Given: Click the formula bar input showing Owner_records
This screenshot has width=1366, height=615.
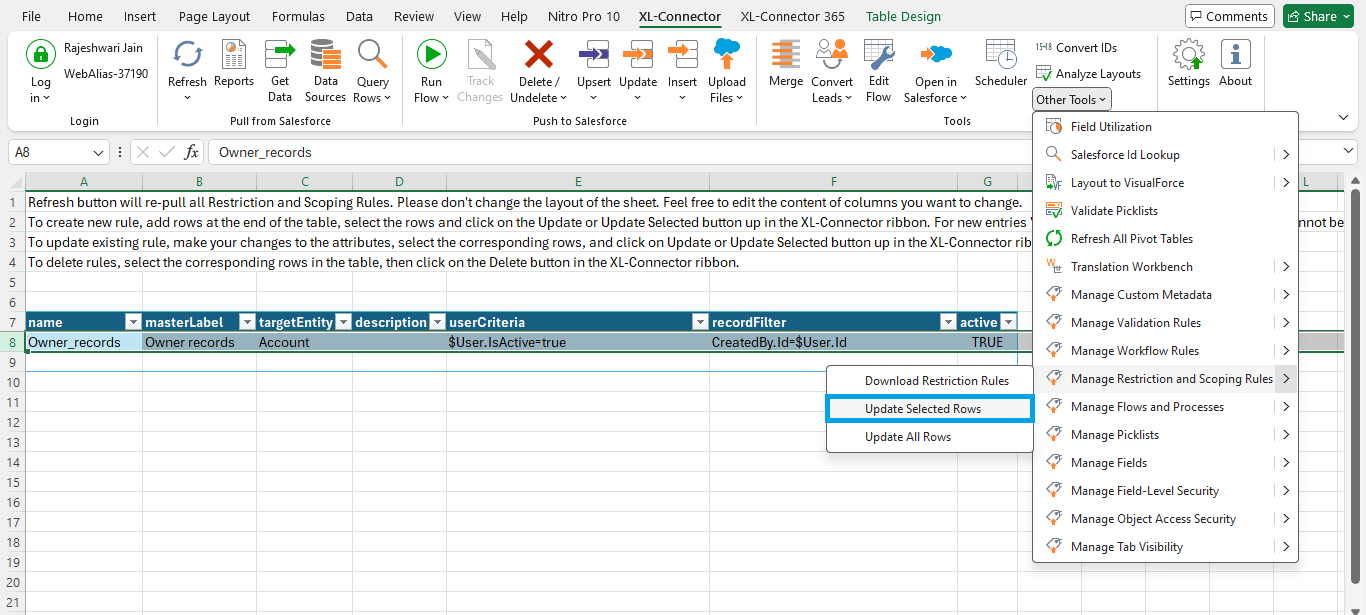Looking at the screenshot, I should point(770,153).
